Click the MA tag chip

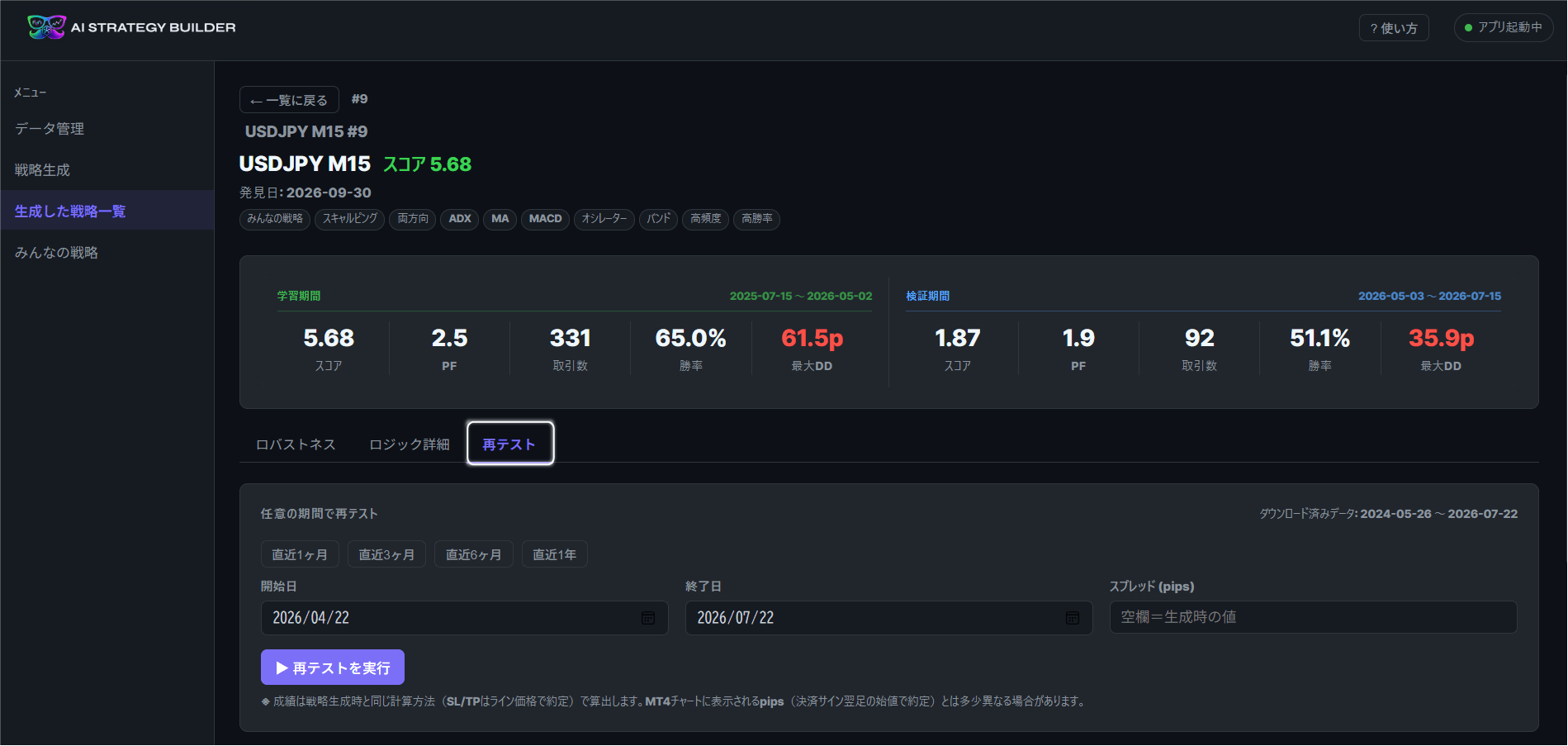pos(500,219)
